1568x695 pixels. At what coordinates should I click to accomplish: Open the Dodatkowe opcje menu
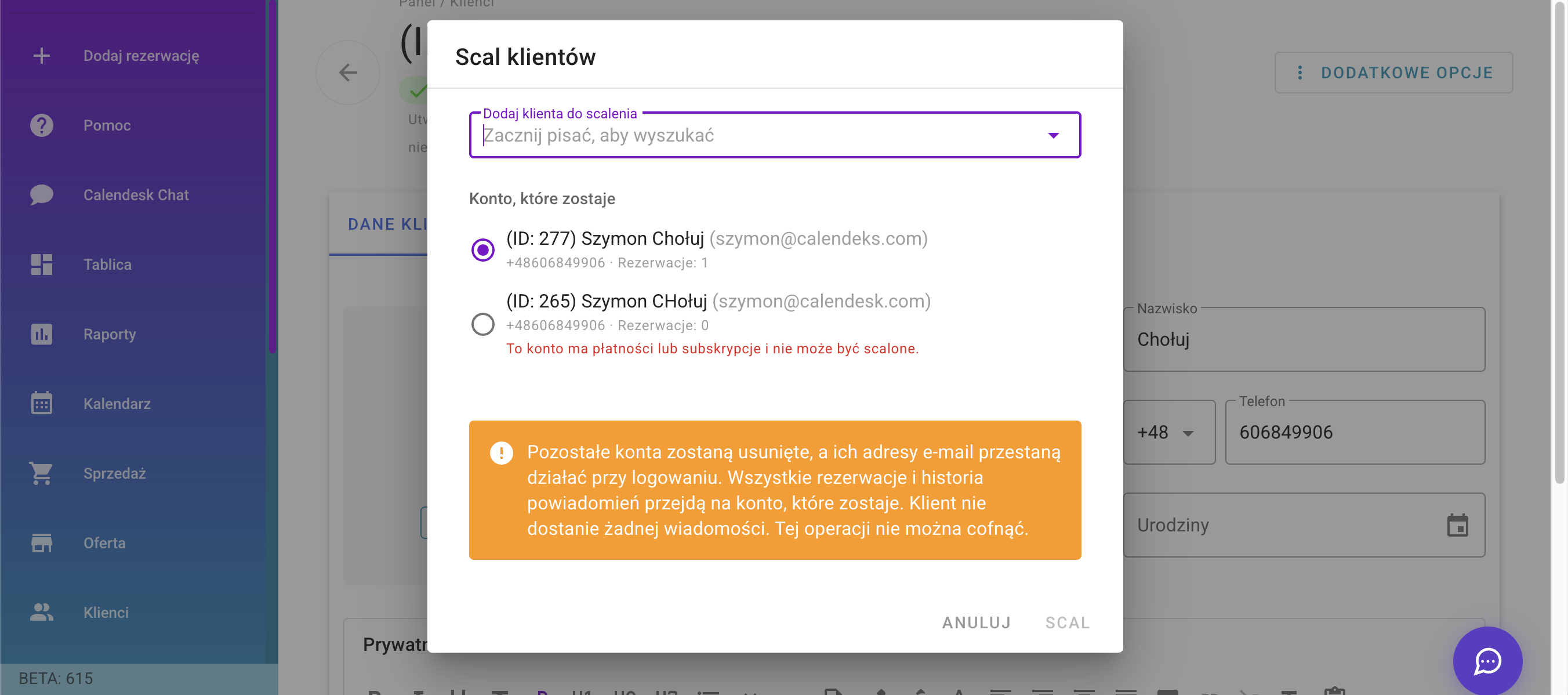click(1393, 73)
